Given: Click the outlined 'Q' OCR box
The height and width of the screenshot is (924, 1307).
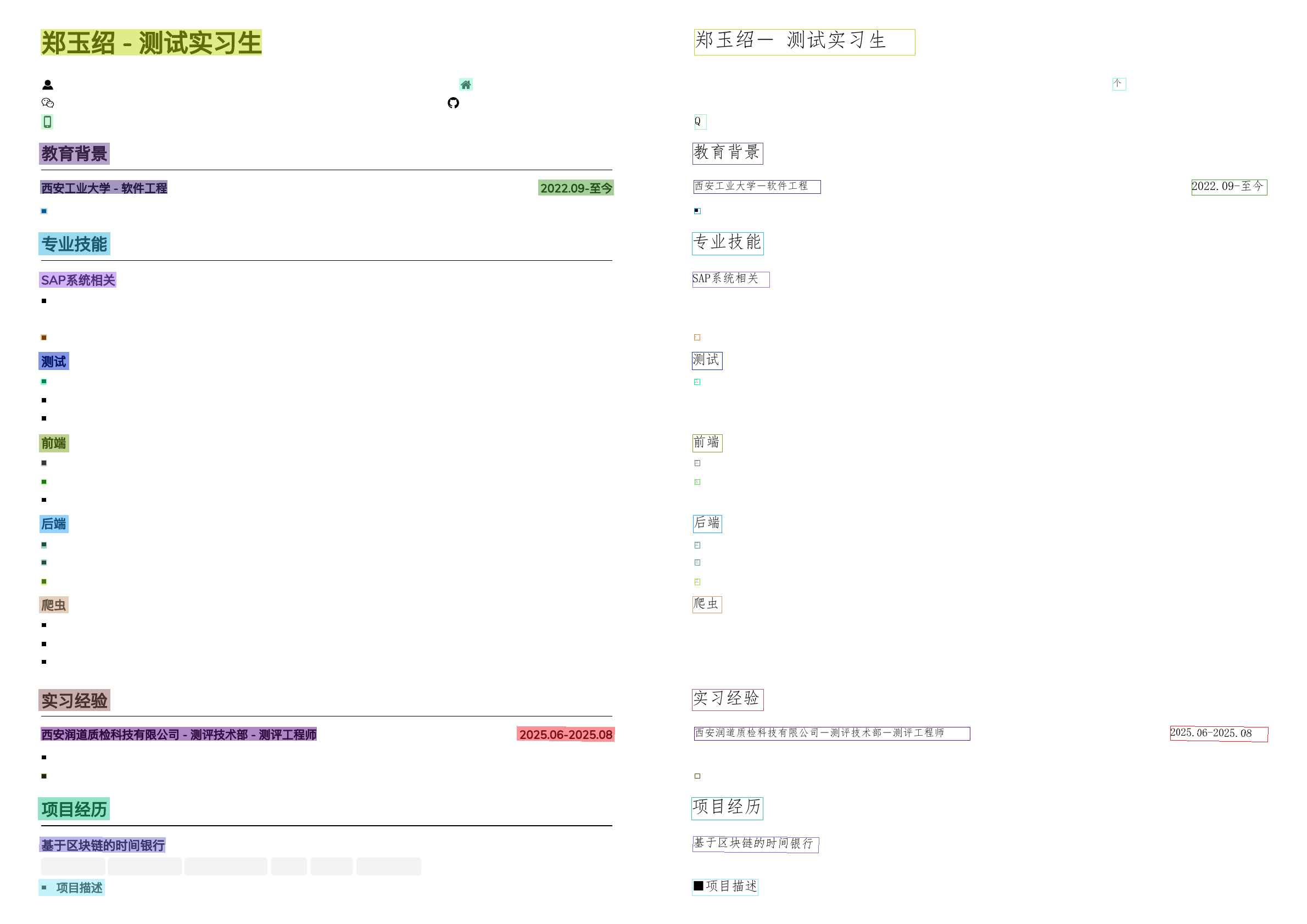Looking at the screenshot, I should click(x=700, y=122).
